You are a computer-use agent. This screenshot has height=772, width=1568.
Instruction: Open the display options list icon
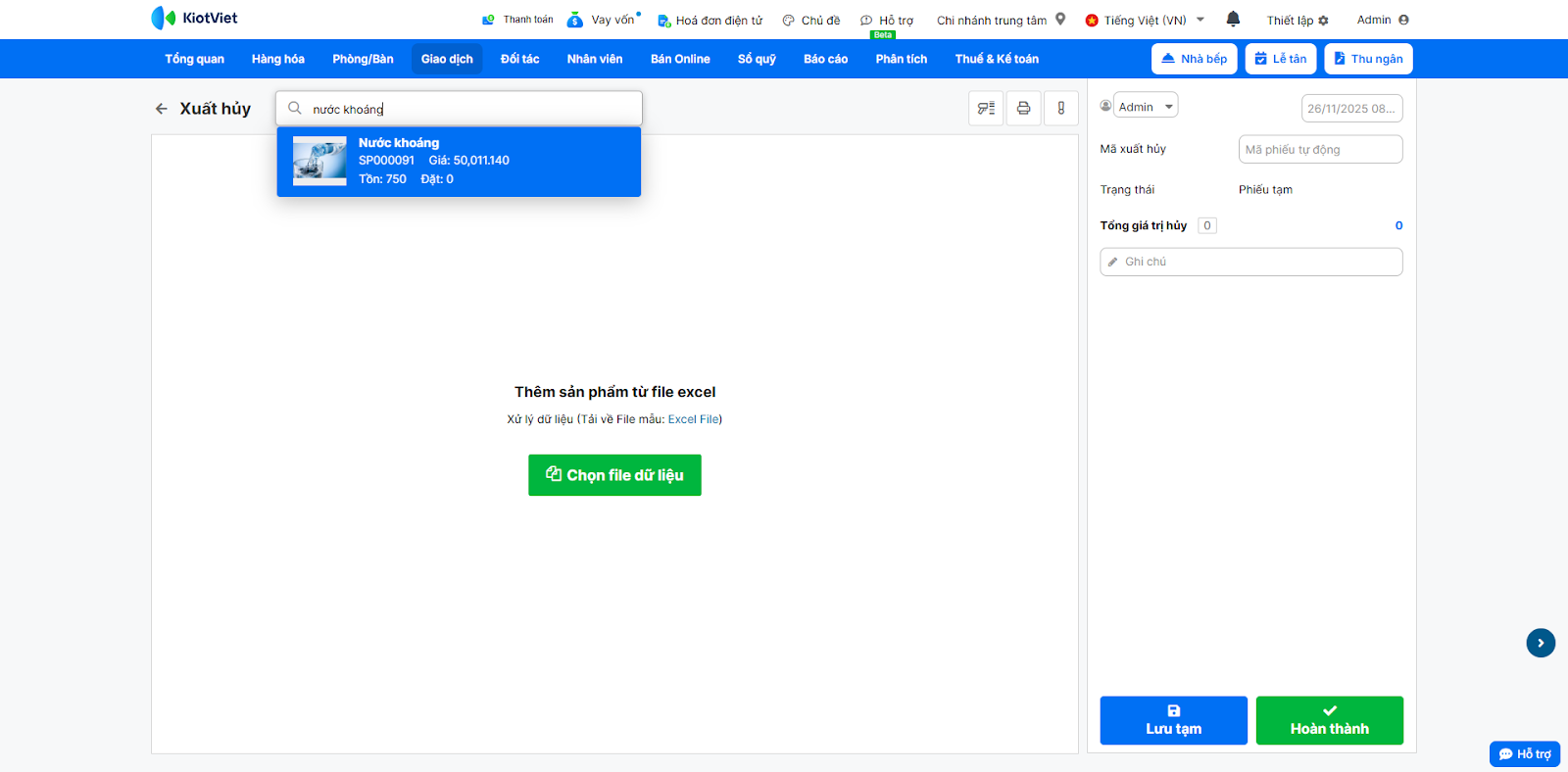tap(986, 108)
